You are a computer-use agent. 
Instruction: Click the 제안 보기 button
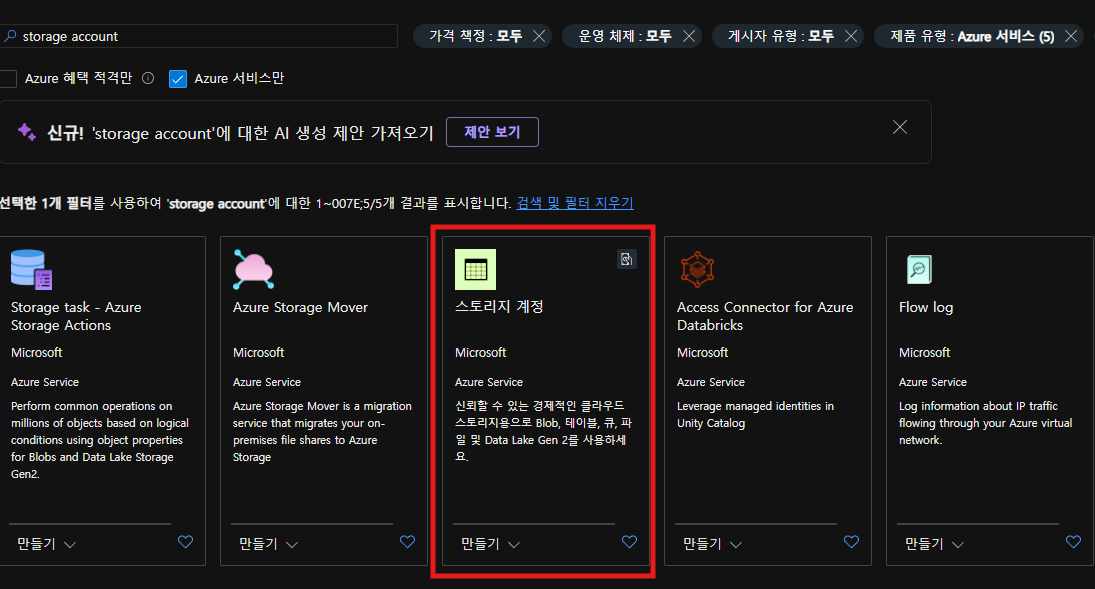point(492,132)
